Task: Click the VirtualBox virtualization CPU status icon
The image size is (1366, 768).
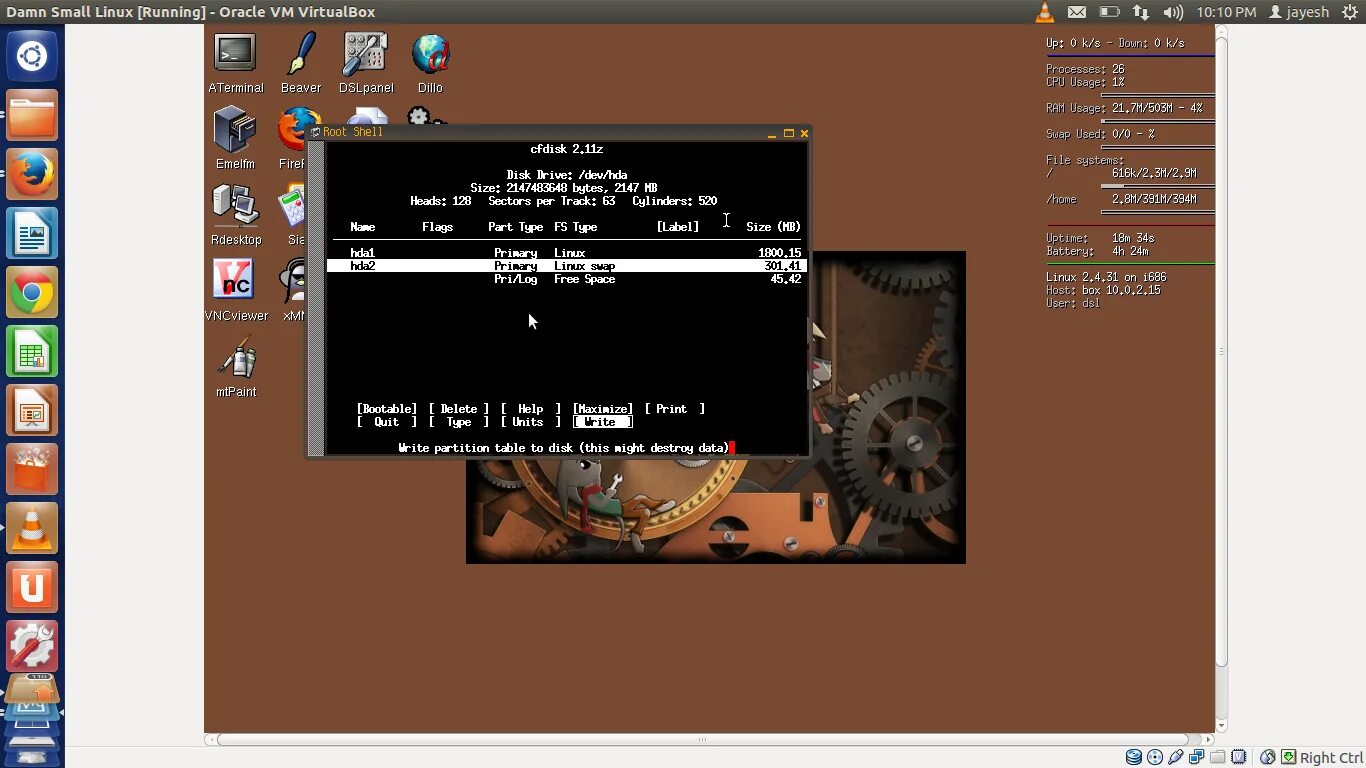Action: pyautogui.click(x=1239, y=757)
